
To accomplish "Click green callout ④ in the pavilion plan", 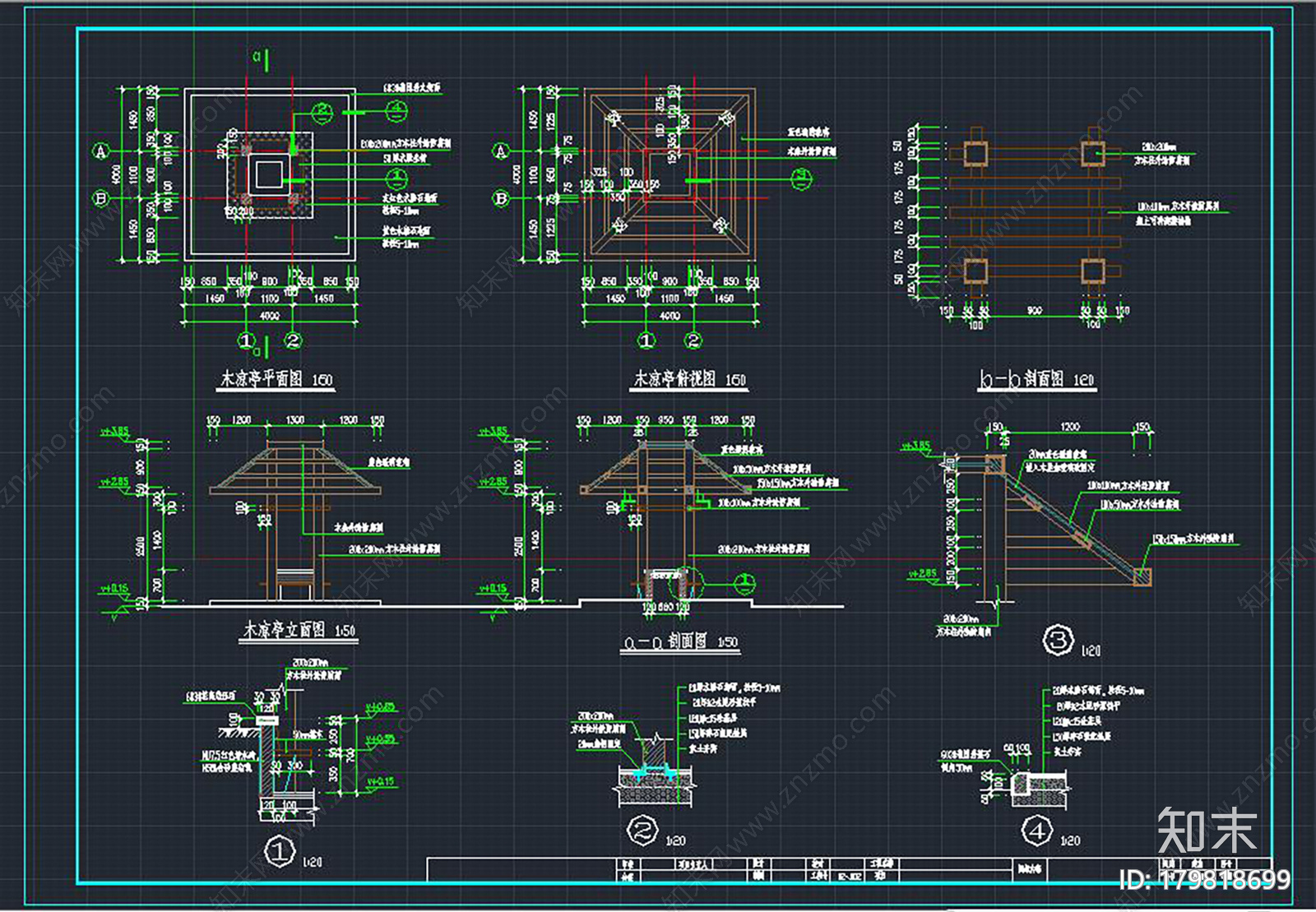I will click(396, 109).
